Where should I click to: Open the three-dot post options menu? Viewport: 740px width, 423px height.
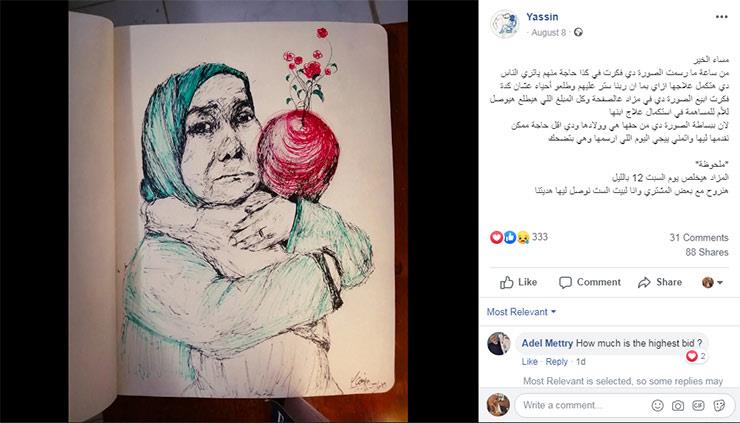(722, 17)
